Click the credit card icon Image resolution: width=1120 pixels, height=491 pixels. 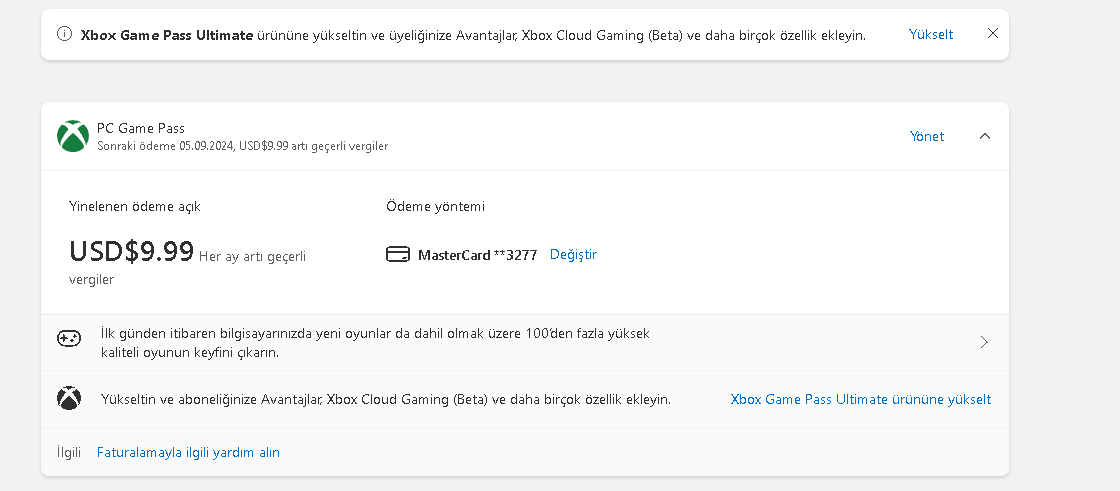tap(397, 254)
